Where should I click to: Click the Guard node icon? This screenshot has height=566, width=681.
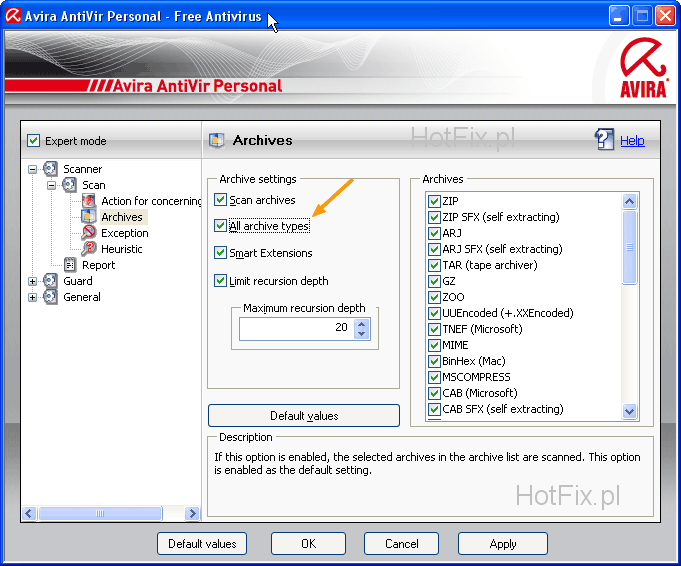point(50,281)
